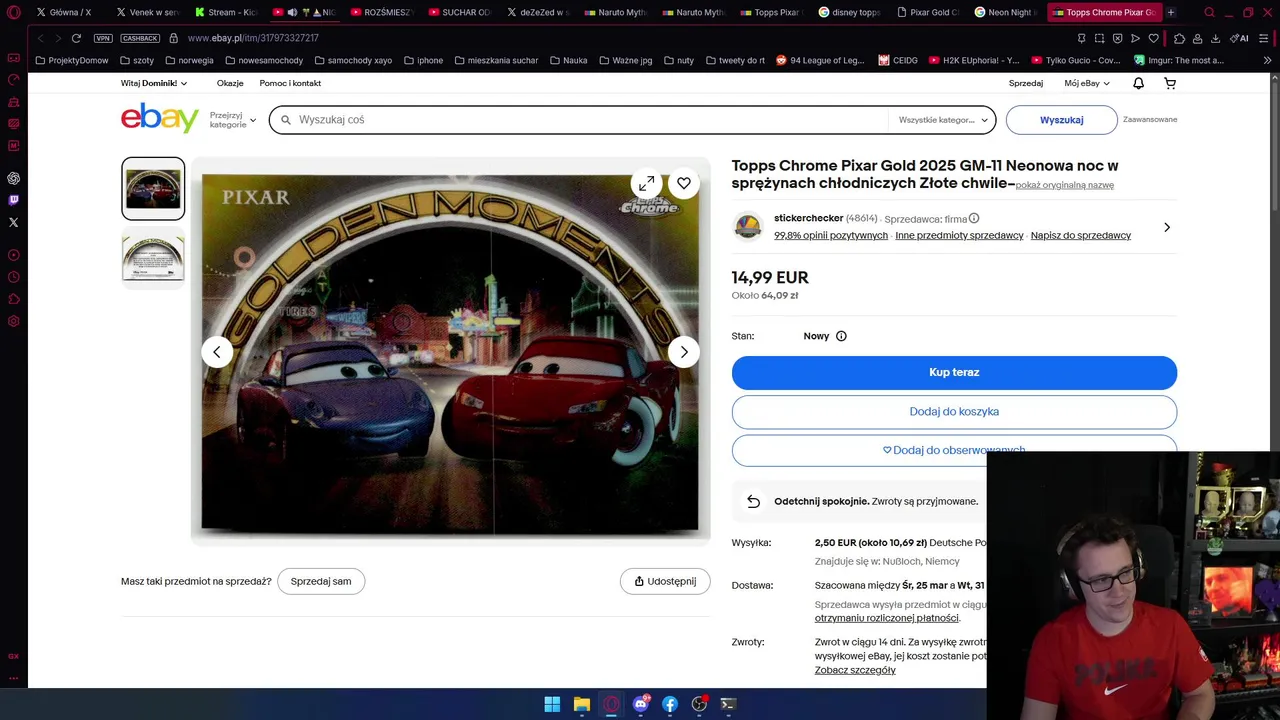Click 'Kup teraz' button

click(954, 372)
